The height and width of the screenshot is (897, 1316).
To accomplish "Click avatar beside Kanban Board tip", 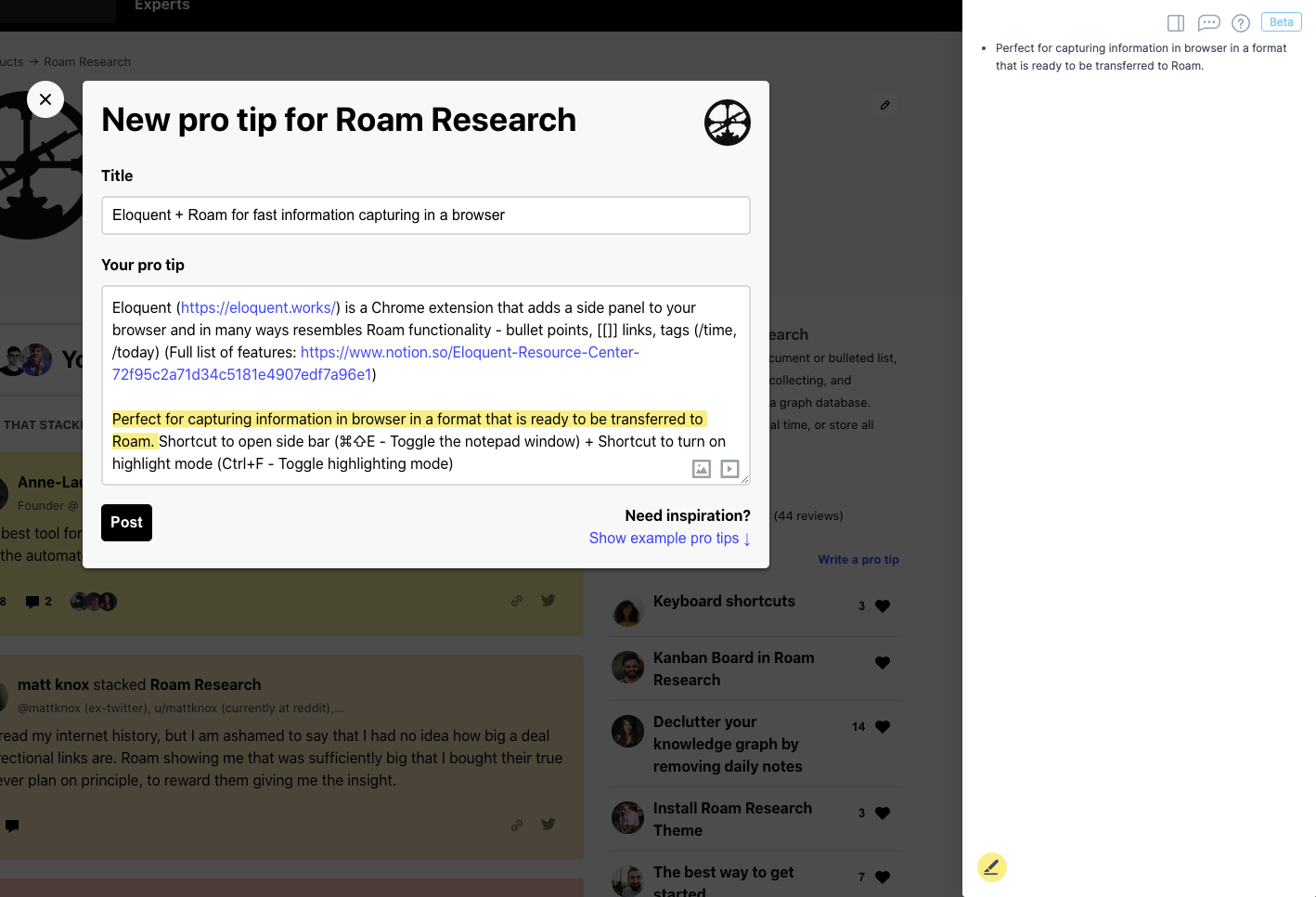I will tap(628, 667).
